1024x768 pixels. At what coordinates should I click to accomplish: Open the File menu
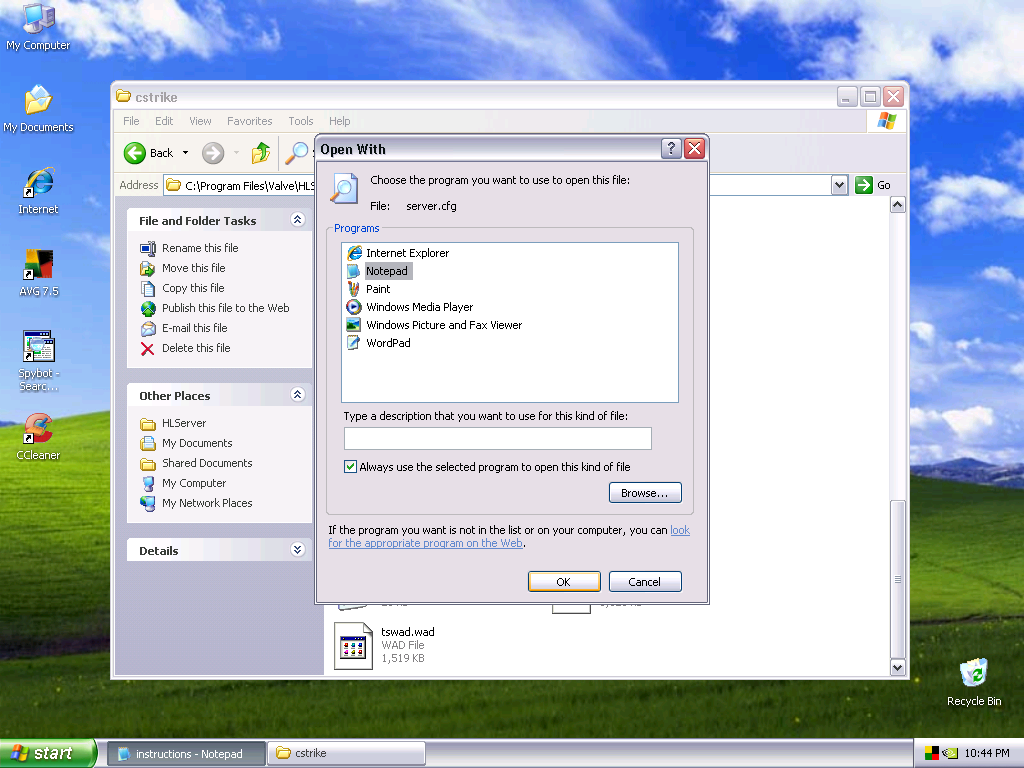coord(131,121)
